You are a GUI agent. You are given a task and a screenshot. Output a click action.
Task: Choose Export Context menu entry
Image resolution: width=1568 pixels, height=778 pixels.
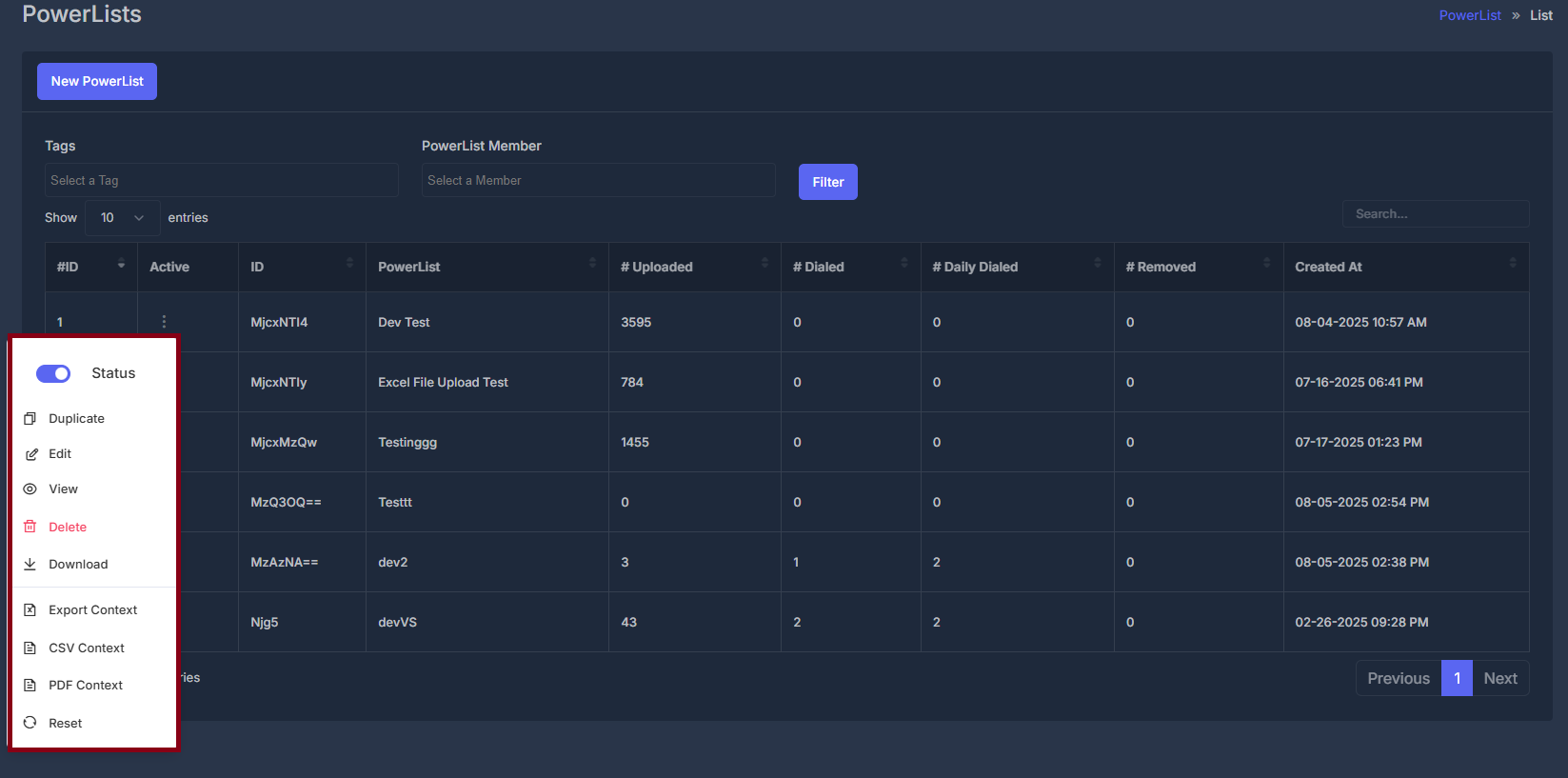(93, 610)
